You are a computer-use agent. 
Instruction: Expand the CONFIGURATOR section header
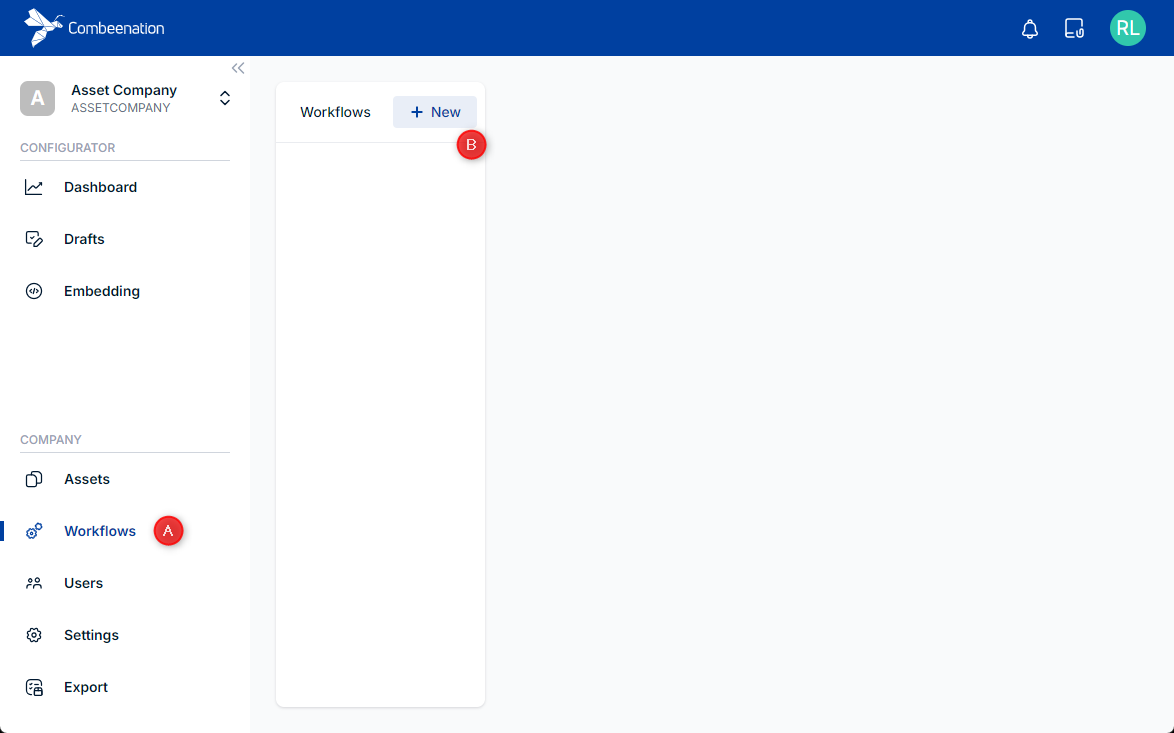[x=67, y=147]
